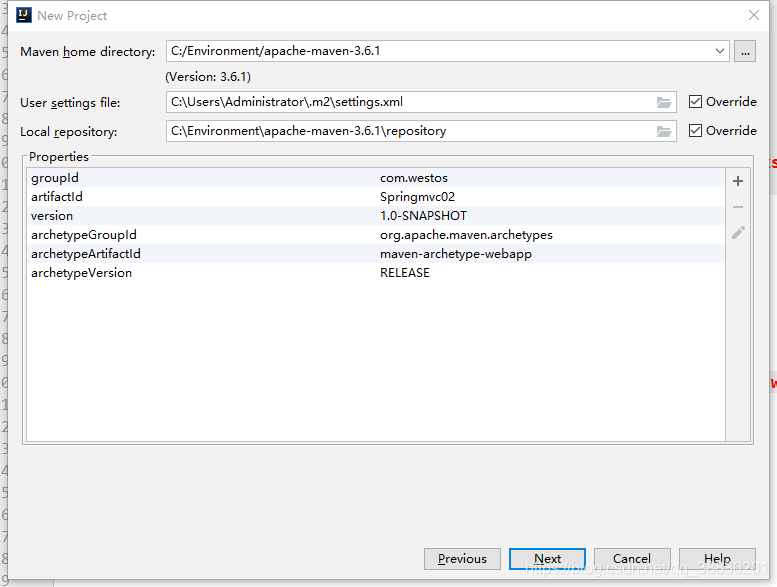Click the RELEASE value cell
Viewport: 777px width, 587px height.
point(405,273)
